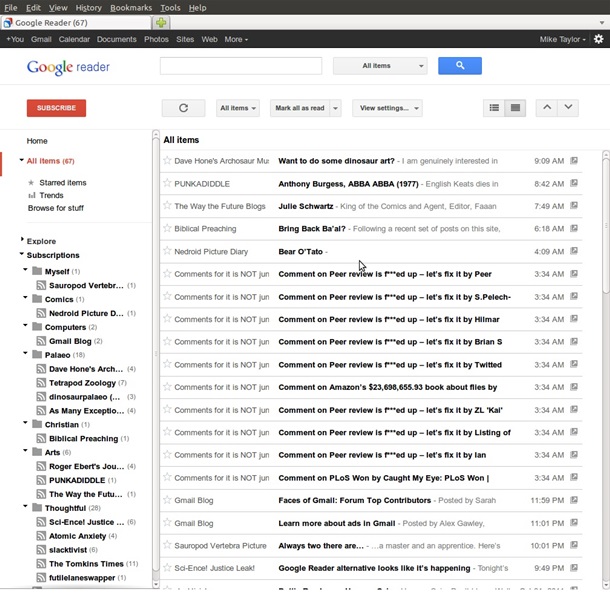This screenshot has width=610, height=596.
Task: Go to next item arrow
Action: (568, 108)
